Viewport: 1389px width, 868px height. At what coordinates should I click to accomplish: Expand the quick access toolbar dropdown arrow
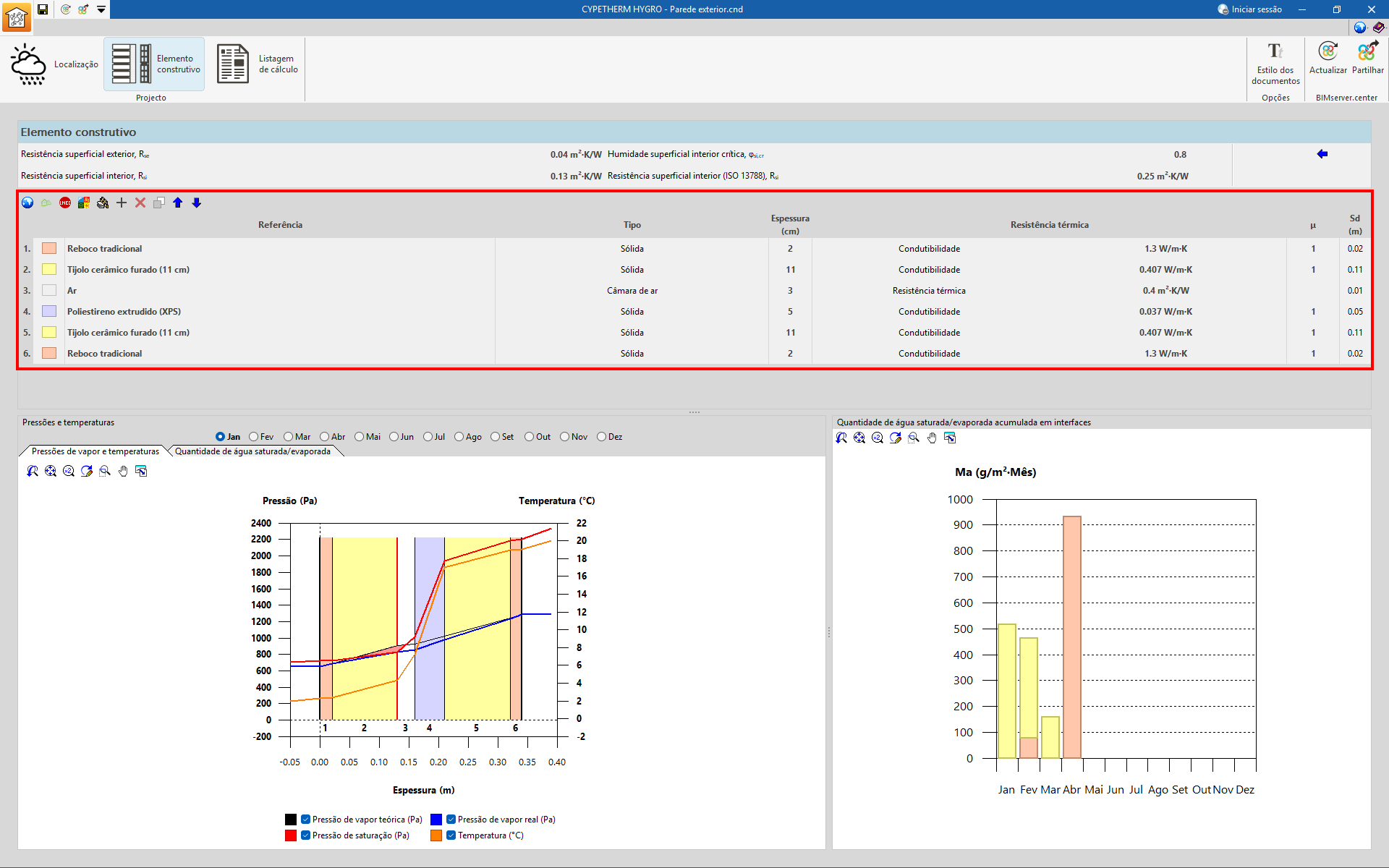(x=101, y=9)
